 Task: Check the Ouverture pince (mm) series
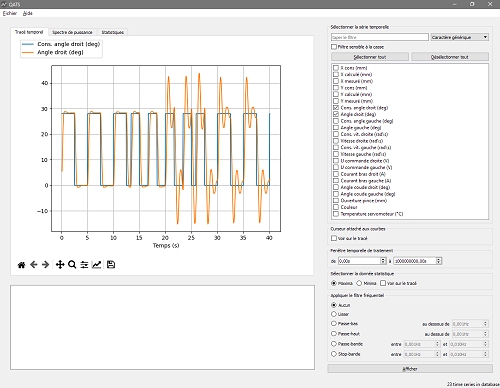336,201
